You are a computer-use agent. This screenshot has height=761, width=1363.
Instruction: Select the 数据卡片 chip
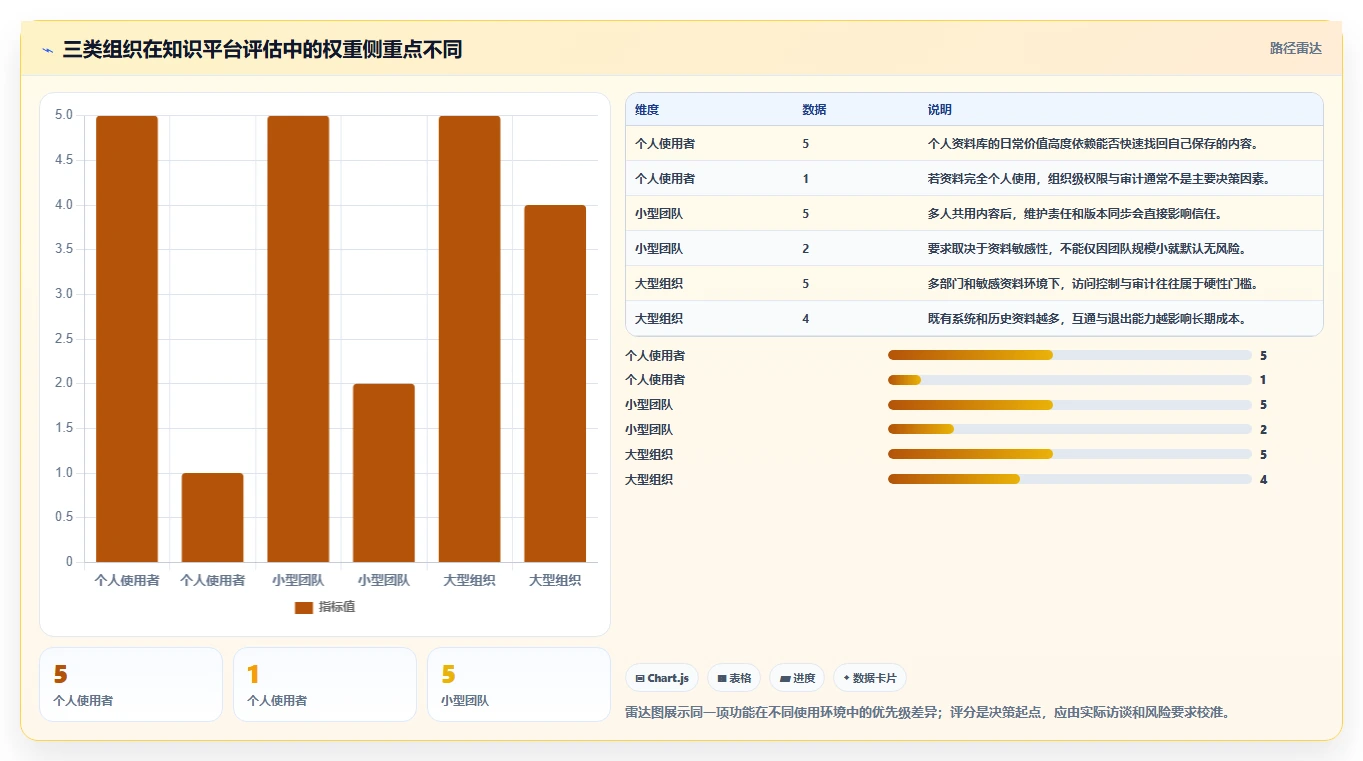click(870, 678)
